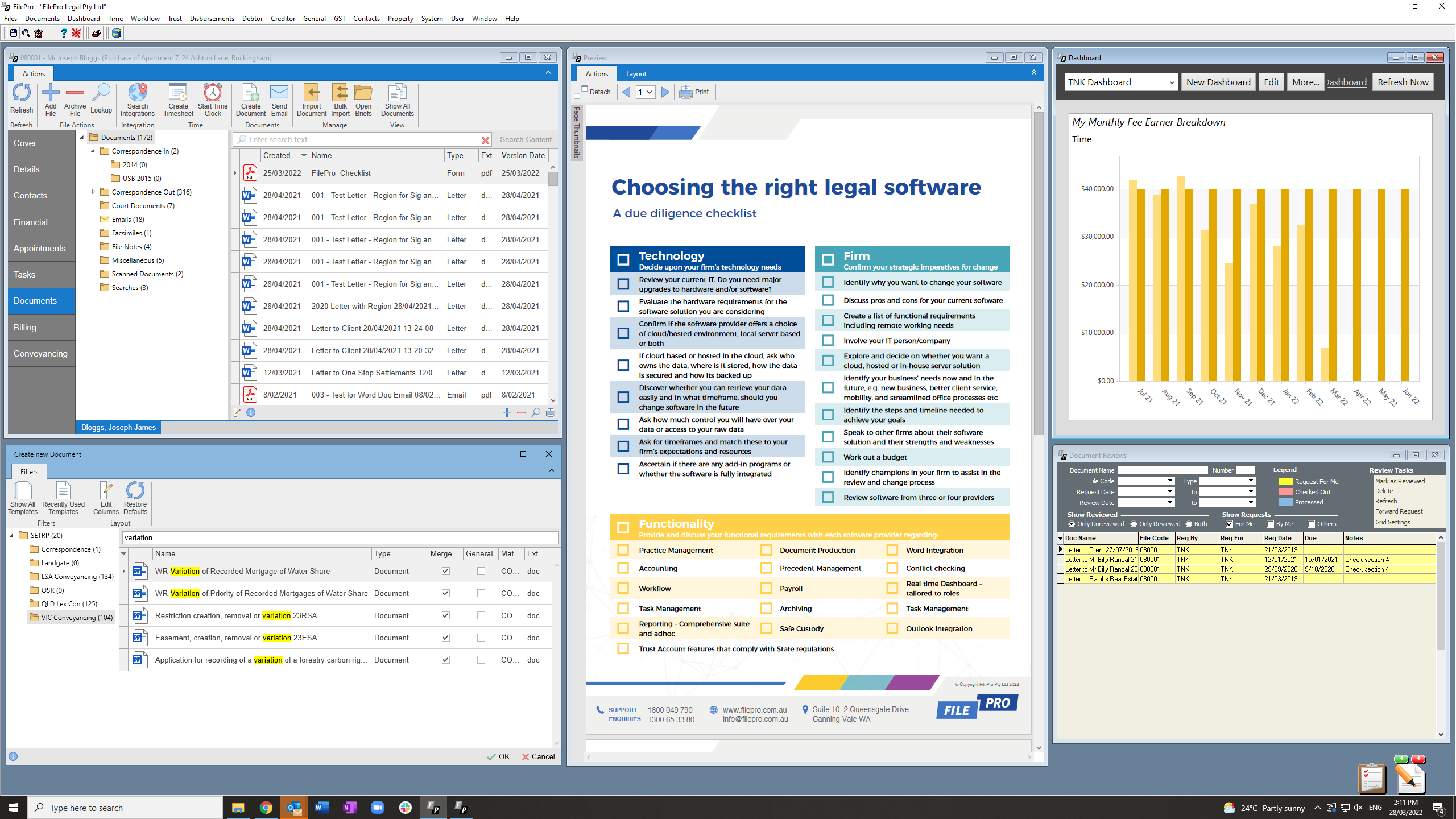Viewport: 1456px width, 819px height.
Task: Click the Print icon in Preview
Action: tap(686, 92)
